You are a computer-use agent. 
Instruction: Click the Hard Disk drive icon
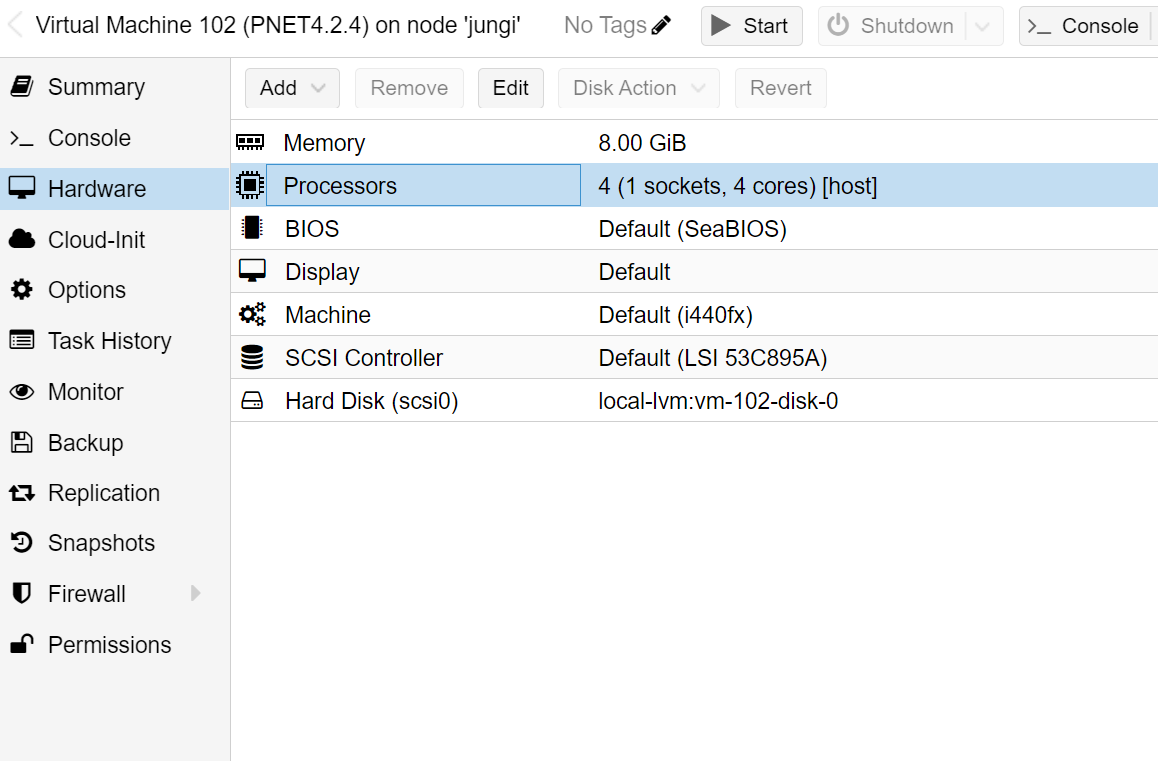point(251,401)
